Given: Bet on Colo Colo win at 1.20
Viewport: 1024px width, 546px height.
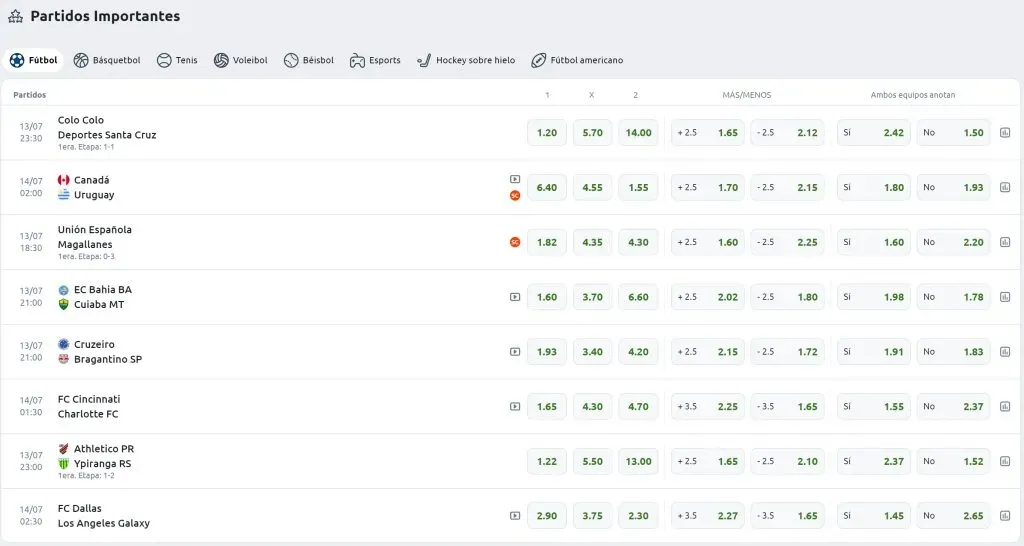Looking at the screenshot, I should pyautogui.click(x=547, y=133).
